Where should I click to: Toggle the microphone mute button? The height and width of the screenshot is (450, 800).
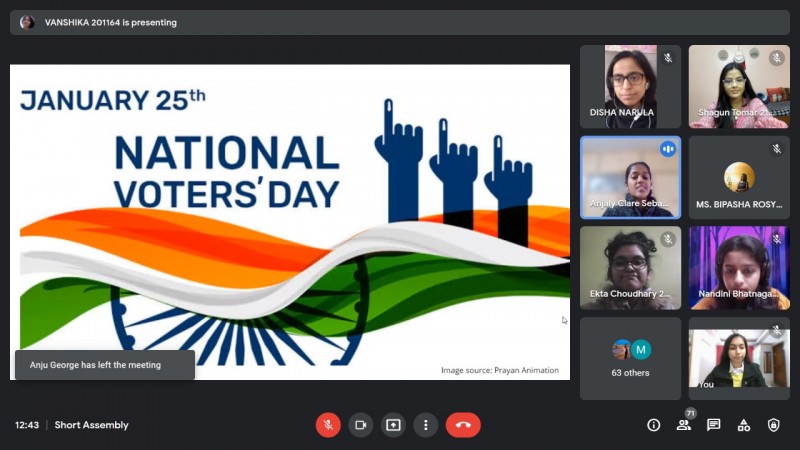[328, 425]
